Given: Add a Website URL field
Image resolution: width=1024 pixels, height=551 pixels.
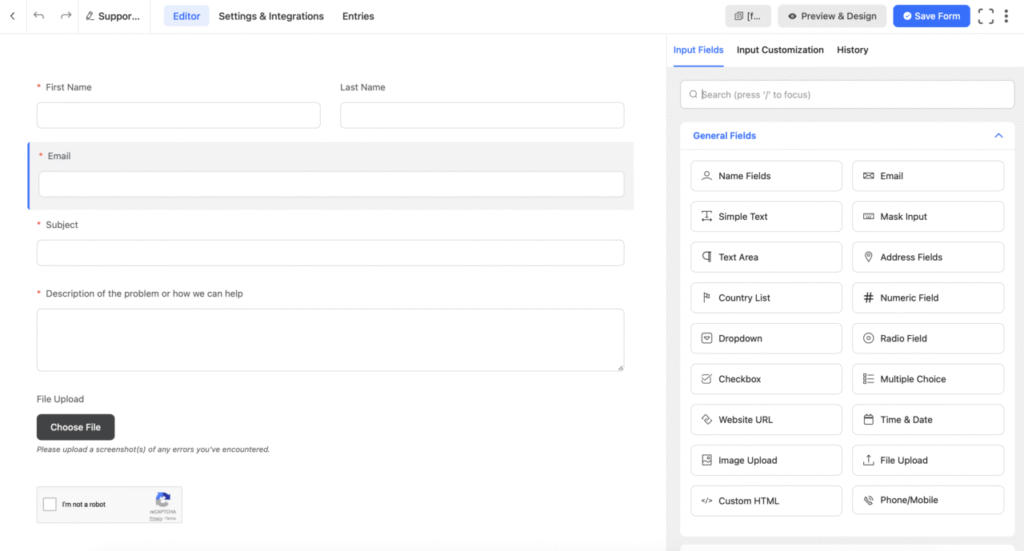Looking at the screenshot, I should click(x=766, y=420).
